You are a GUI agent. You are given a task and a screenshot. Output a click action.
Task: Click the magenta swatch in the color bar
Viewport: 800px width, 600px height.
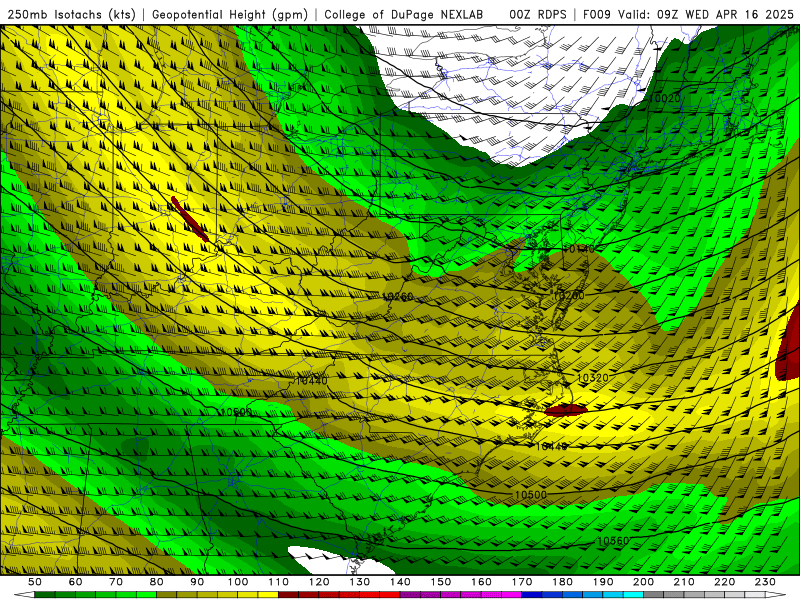coord(511,594)
